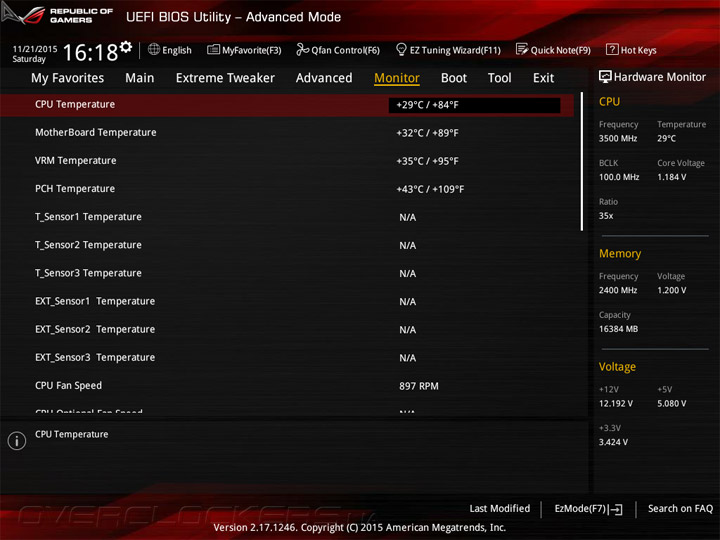
Task: Switch to My Favorites tab
Action: click(68, 78)
